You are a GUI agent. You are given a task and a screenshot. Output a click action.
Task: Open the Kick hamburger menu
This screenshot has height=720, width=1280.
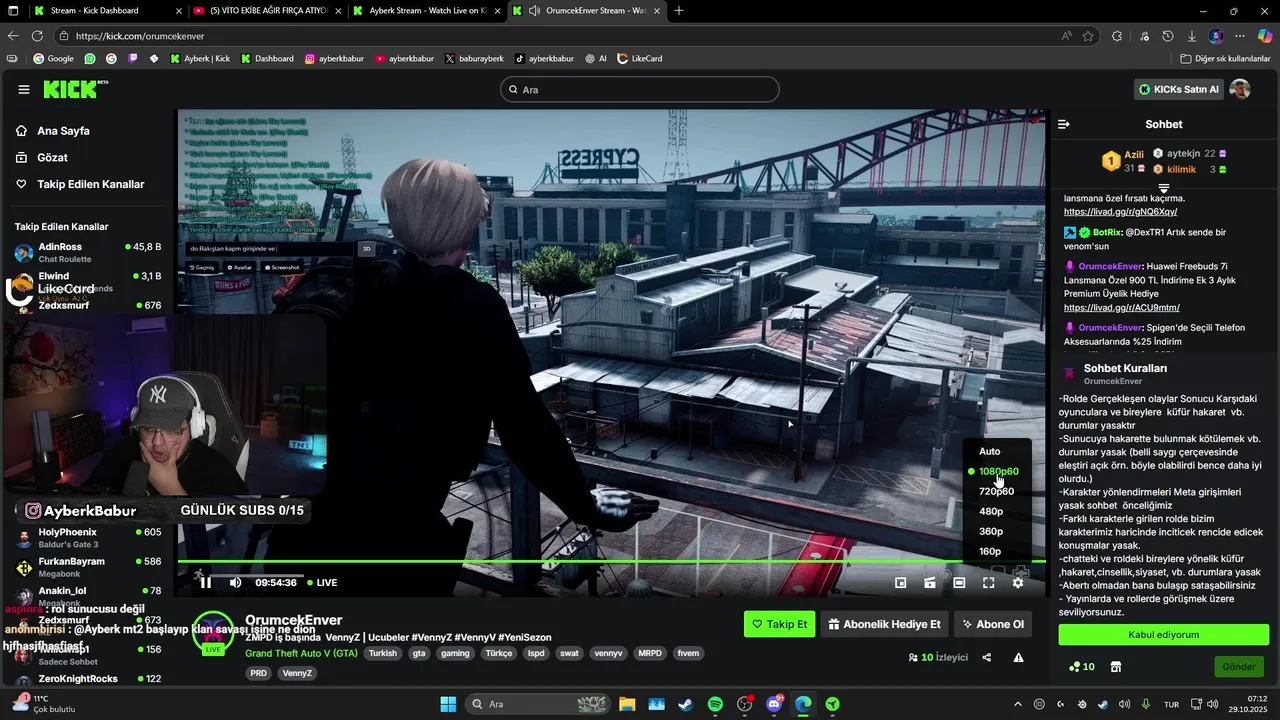click(23, 89)
